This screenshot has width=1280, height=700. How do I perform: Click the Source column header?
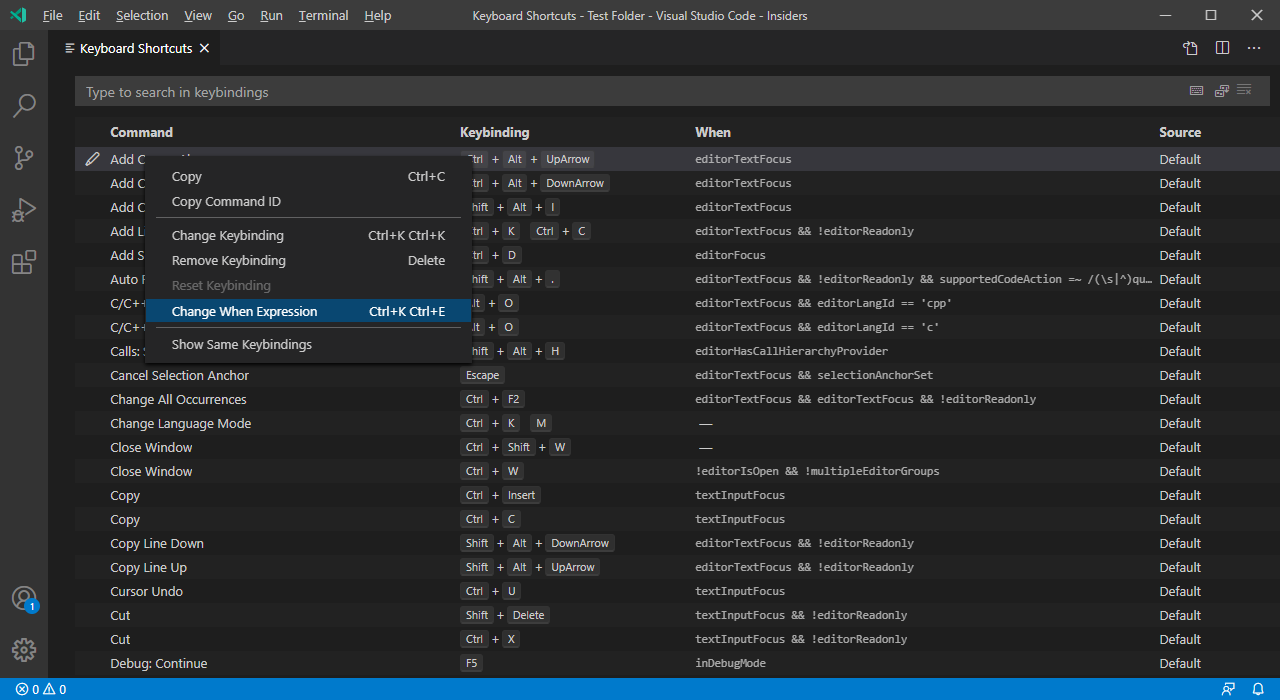(x=1180, y=132)
